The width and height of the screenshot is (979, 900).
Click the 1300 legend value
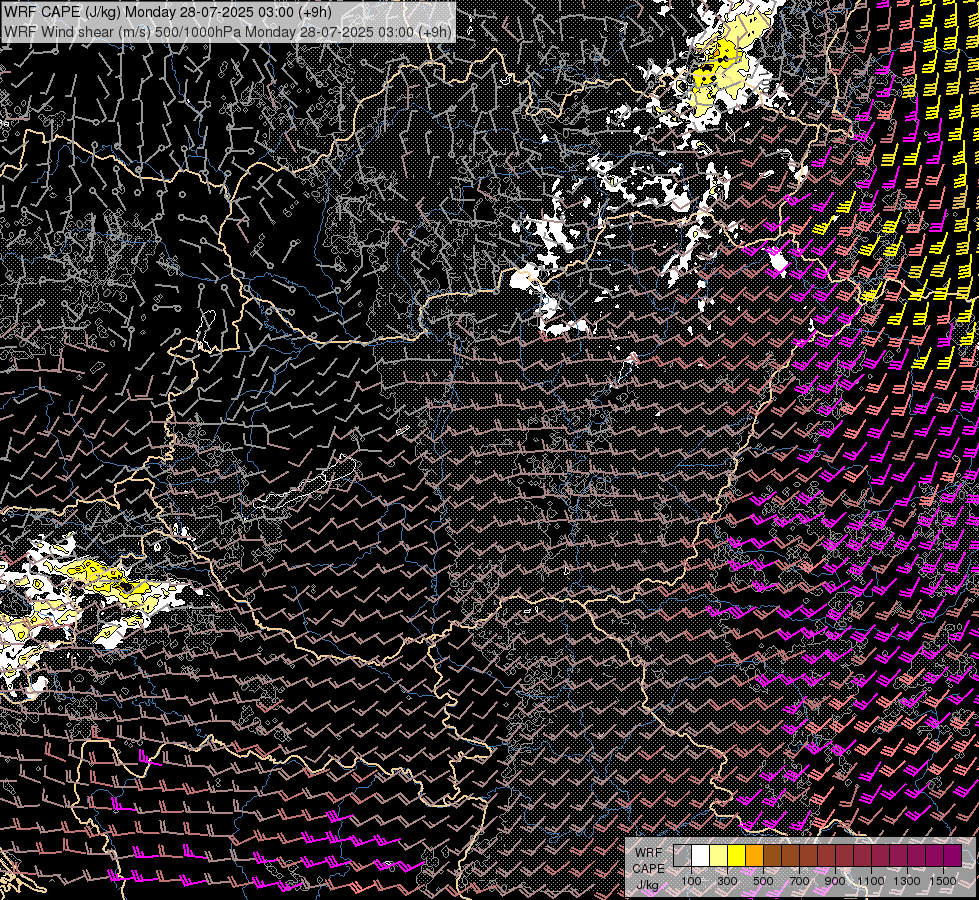coord(907,881)
